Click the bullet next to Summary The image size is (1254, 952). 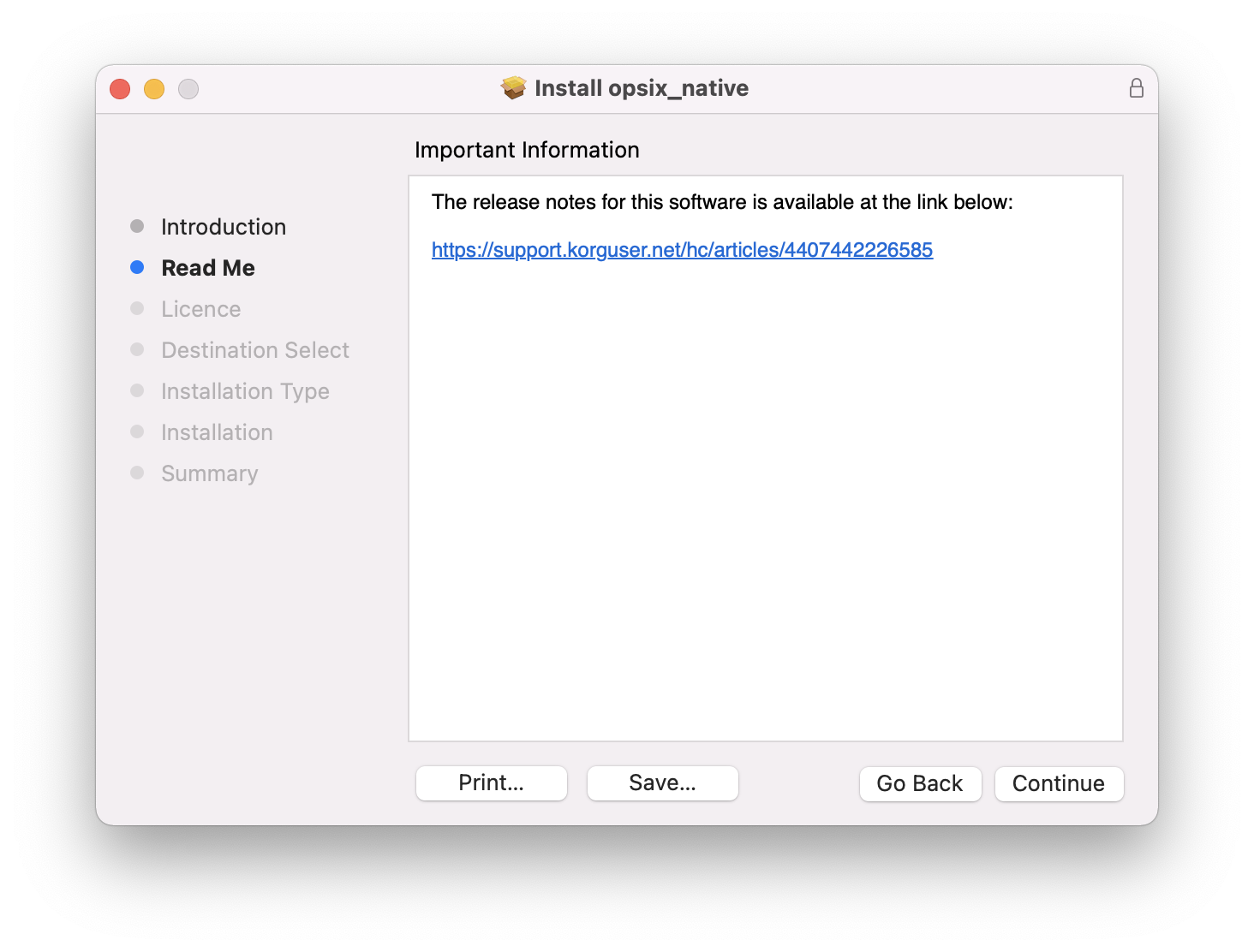pyautogui.click(x=137, y=473)
